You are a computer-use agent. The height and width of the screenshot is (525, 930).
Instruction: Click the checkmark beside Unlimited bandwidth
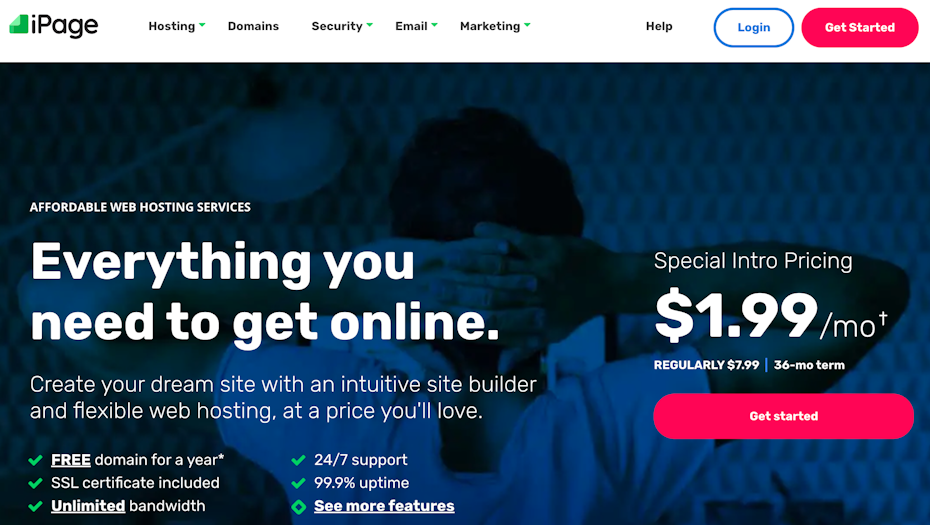36,507
